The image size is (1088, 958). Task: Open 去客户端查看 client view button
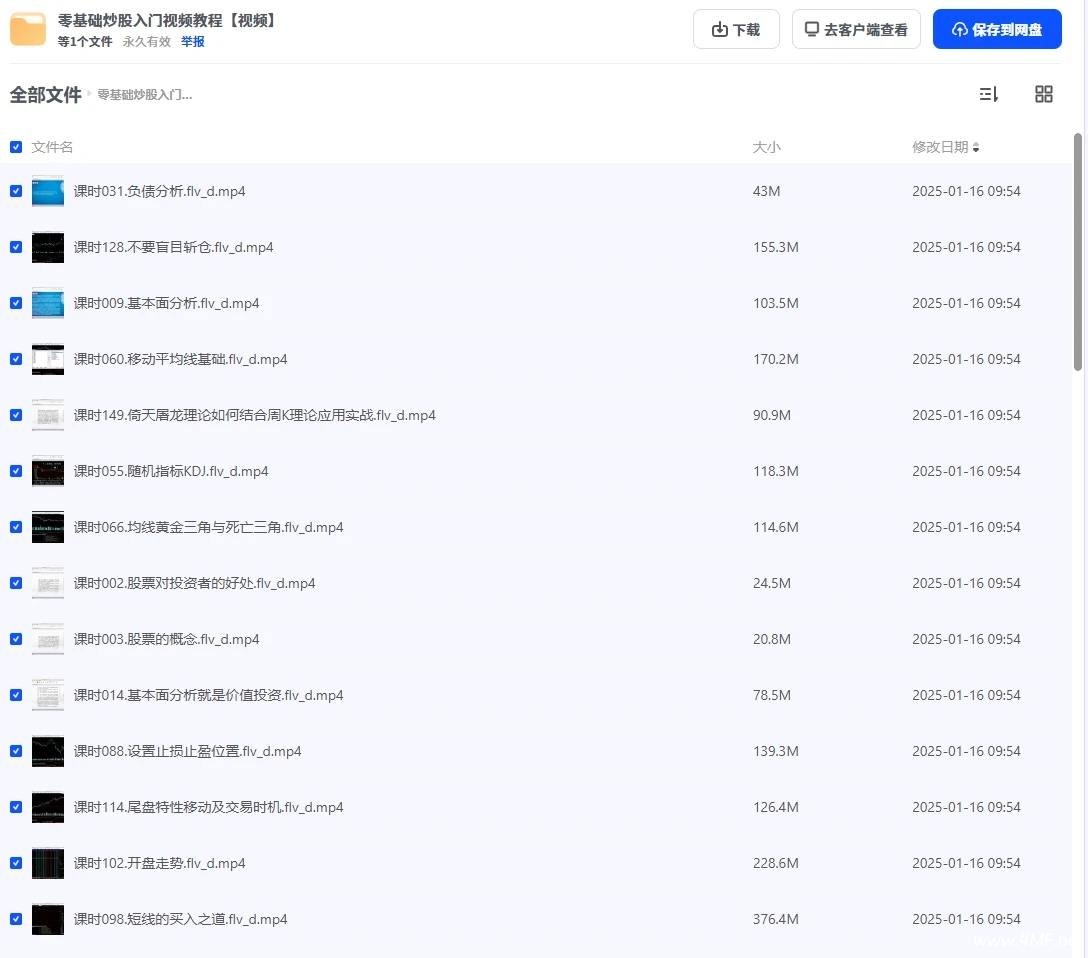pos(856,30)
